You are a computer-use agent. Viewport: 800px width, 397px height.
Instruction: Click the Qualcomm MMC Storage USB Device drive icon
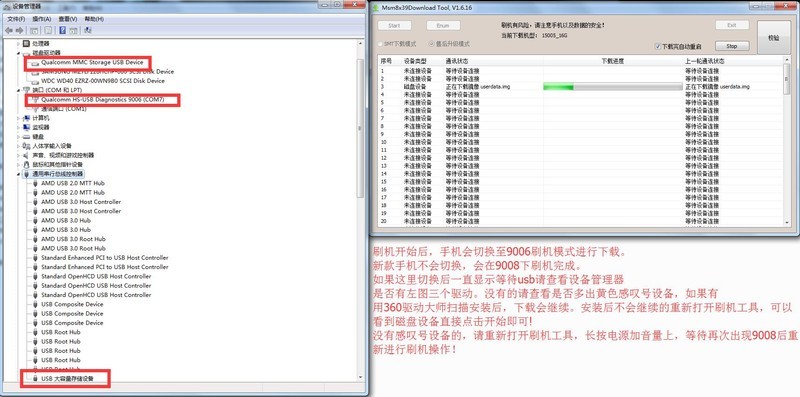click(x=35, y=63)
